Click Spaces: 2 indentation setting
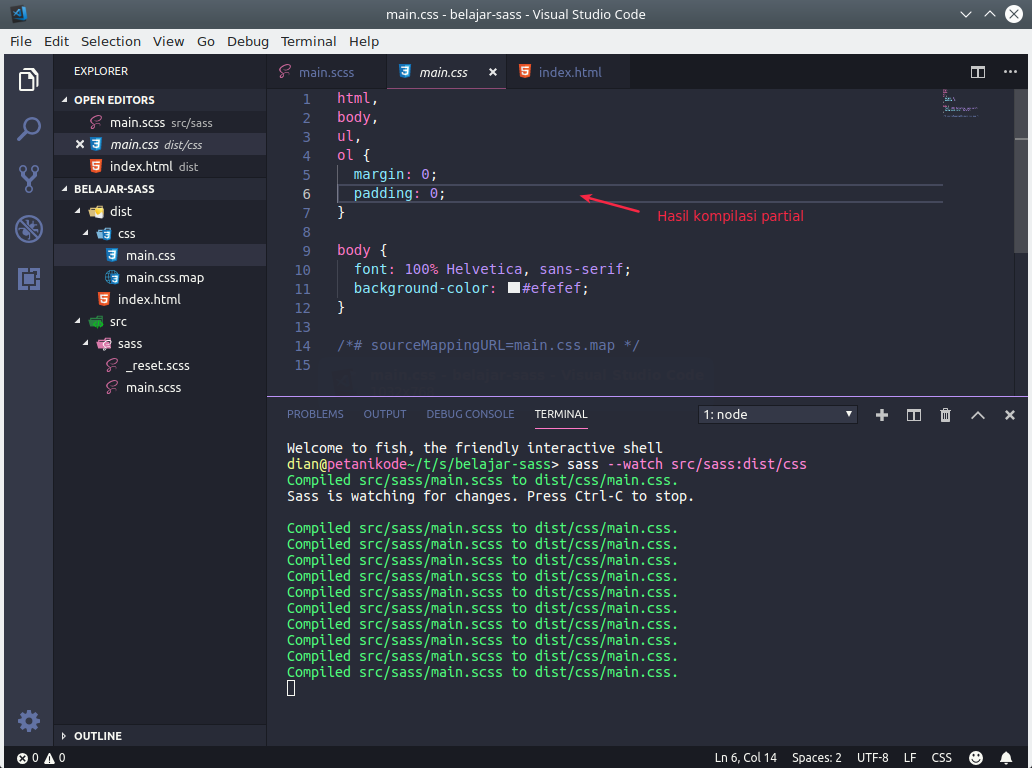 pyautogui.click(x=816, y=757)
